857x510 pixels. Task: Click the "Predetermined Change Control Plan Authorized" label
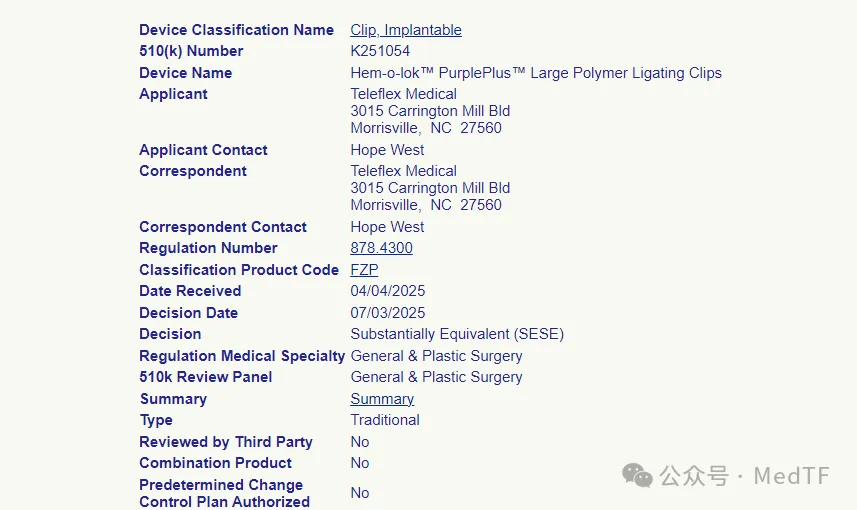224,493
